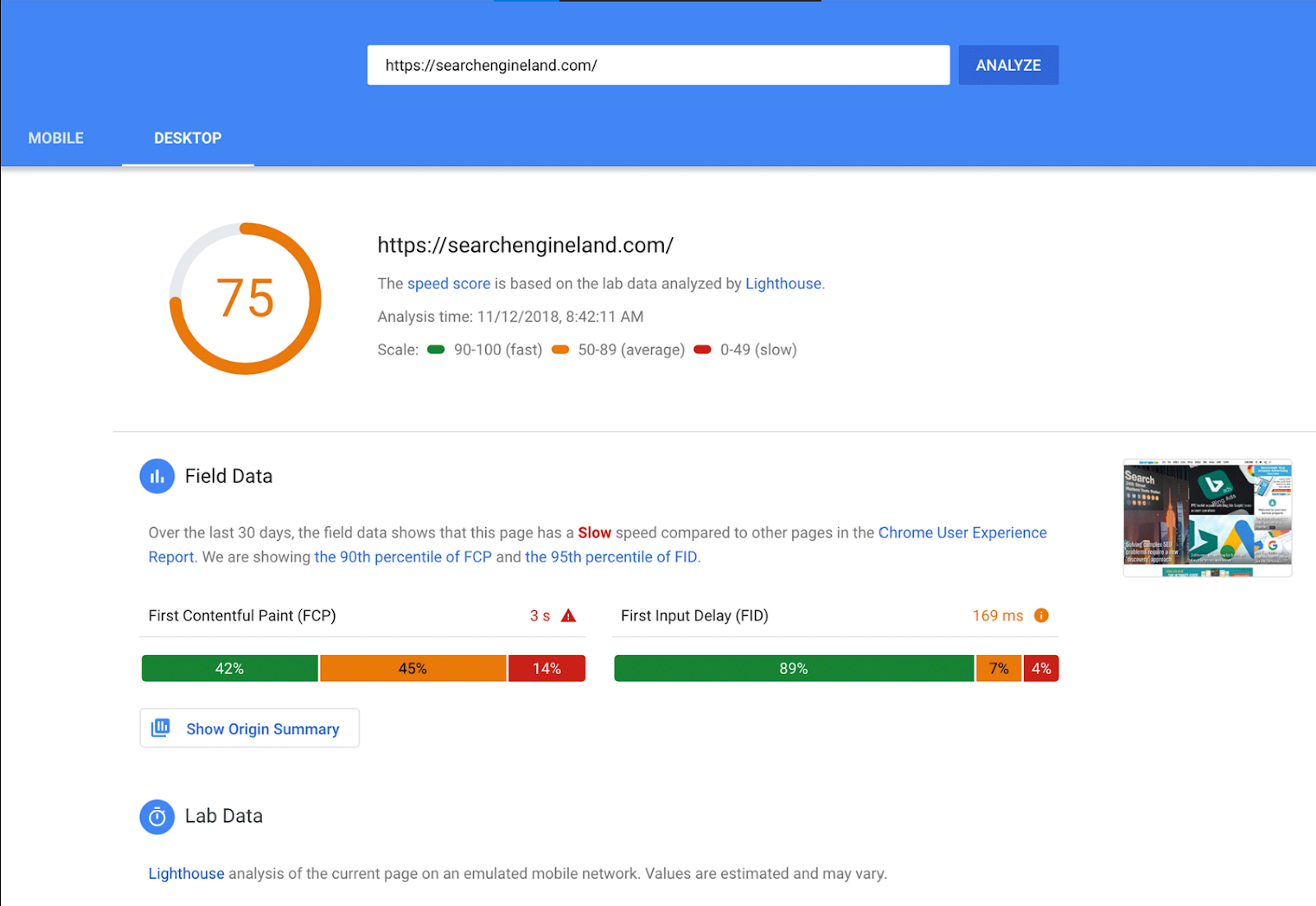Open the Lighthouse link under Lab Data
1316x906 pixels.
click(186, 873)
